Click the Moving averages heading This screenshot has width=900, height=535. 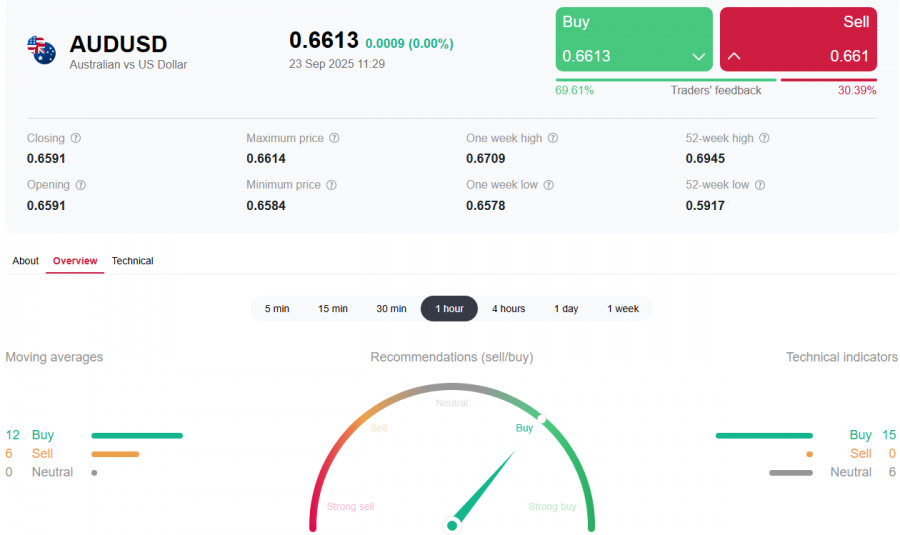point(55,357)
